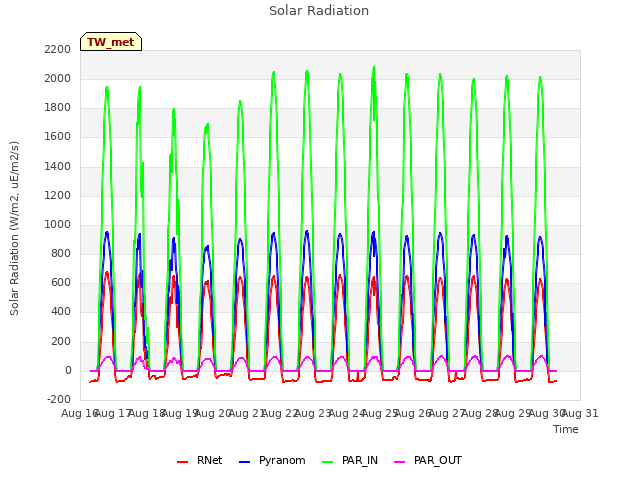640x480 pixels.
Task: Click the green PAR_IN legend swatch
Action: pos(328,461)
